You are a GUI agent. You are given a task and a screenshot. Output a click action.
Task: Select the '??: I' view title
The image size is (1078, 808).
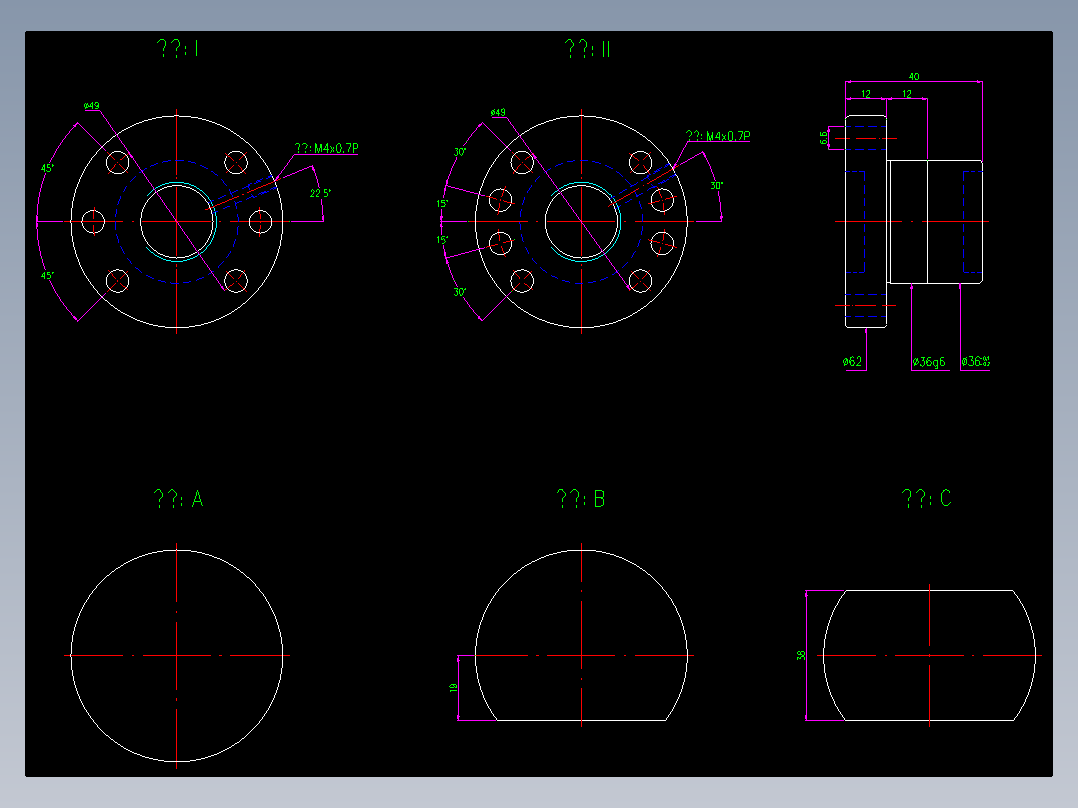[x=177, y=48]
